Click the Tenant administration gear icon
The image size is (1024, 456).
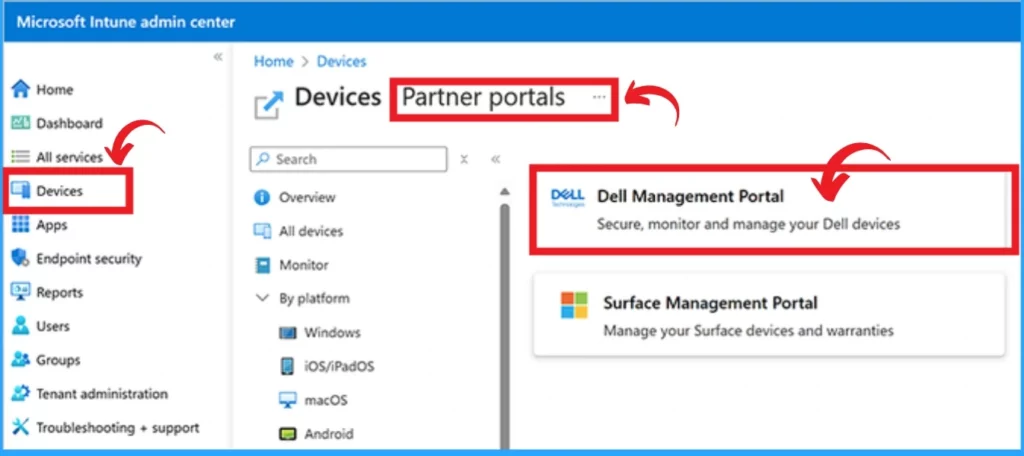click(x=21, y=393)
